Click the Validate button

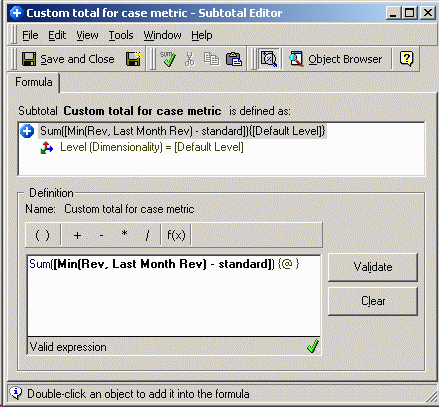point(373,267)
